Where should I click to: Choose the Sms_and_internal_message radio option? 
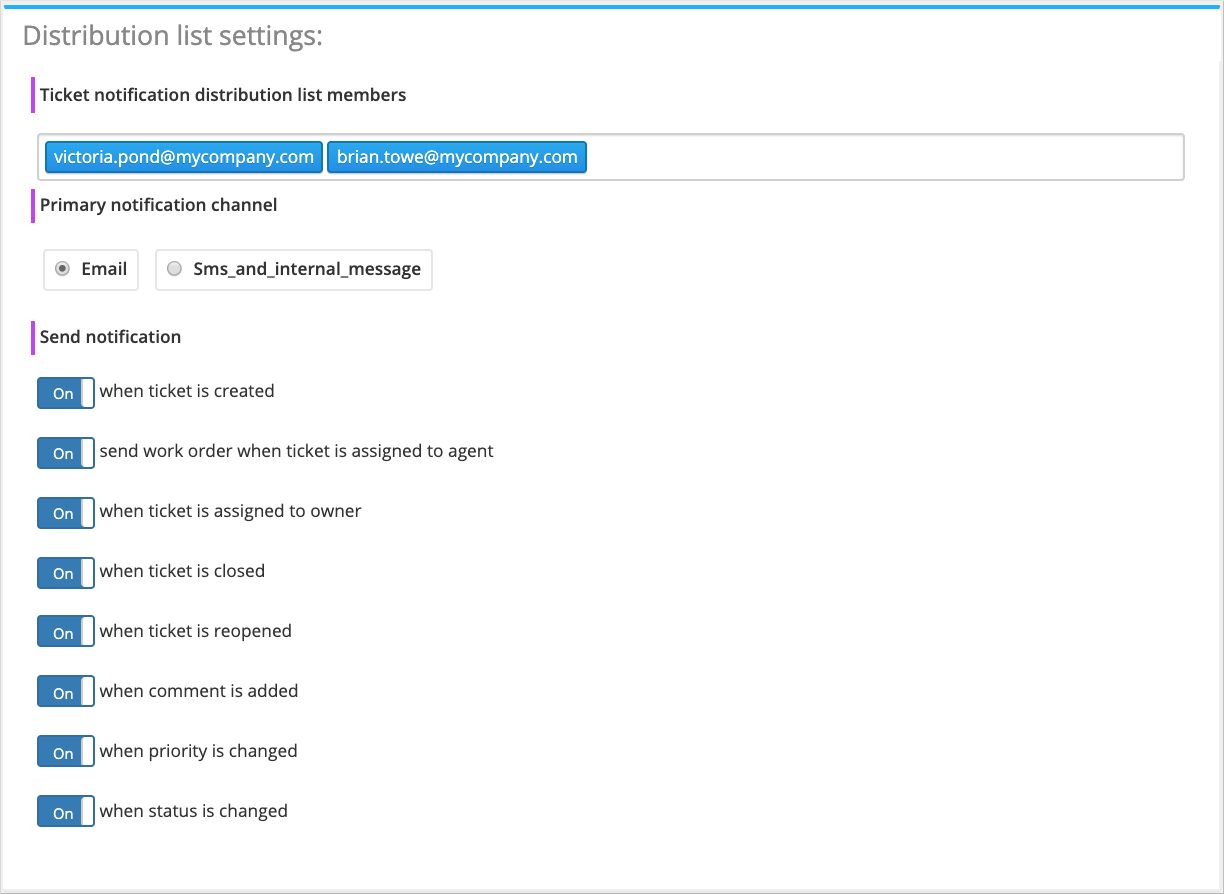pos(175,269)
